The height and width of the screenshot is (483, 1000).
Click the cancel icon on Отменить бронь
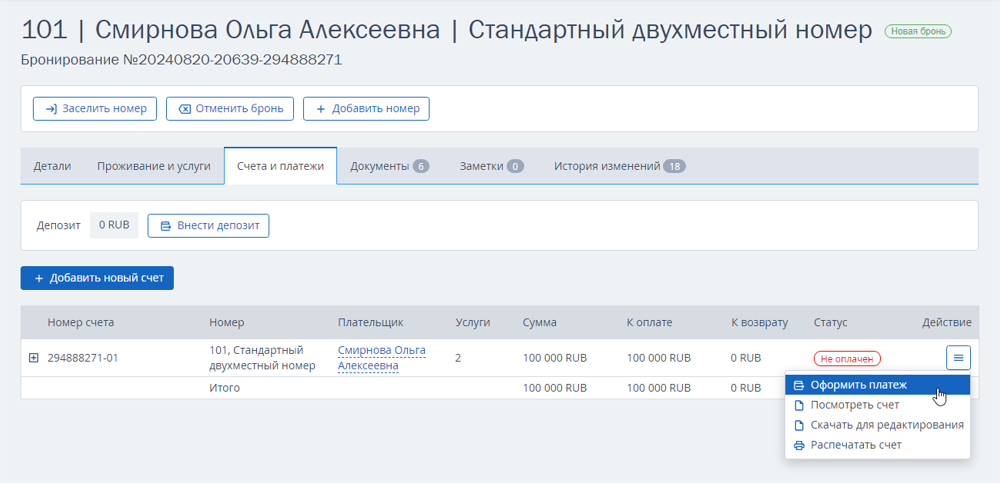pos(184,108)
